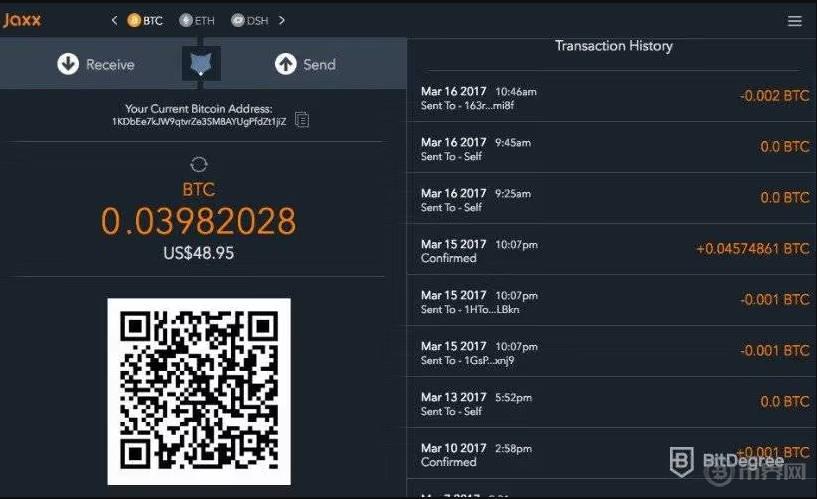Click the ShapeShift fox icon
Viewport: 817px width, 499px height.
(201, 64)
